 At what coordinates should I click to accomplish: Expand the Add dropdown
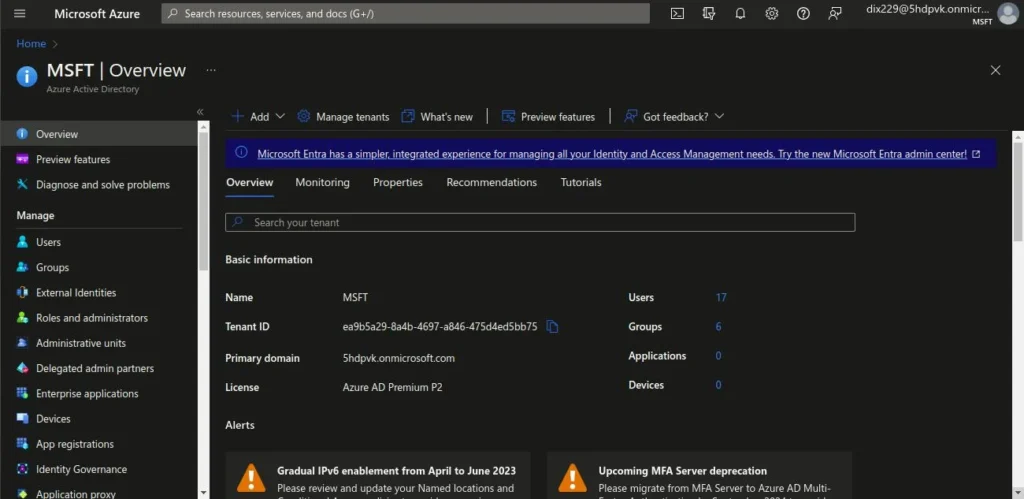pyautogui.click(x=259, y=117)
